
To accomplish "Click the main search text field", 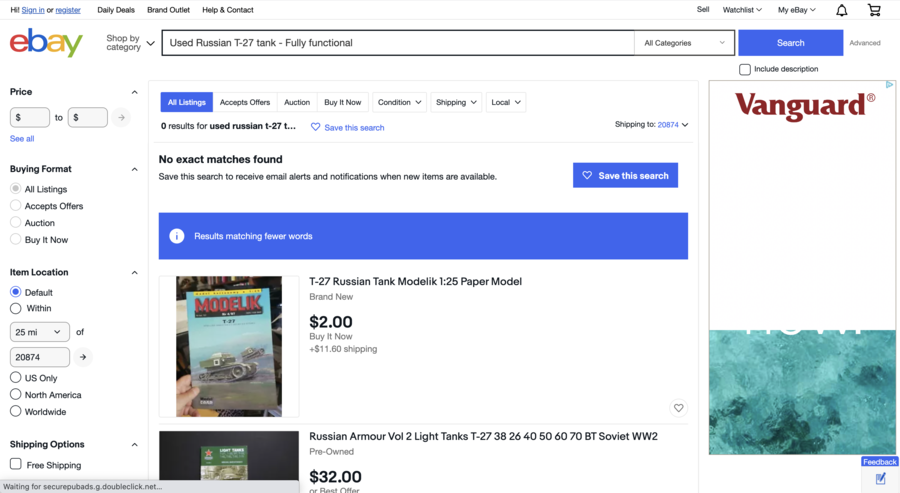I will [x=398, y=43].
